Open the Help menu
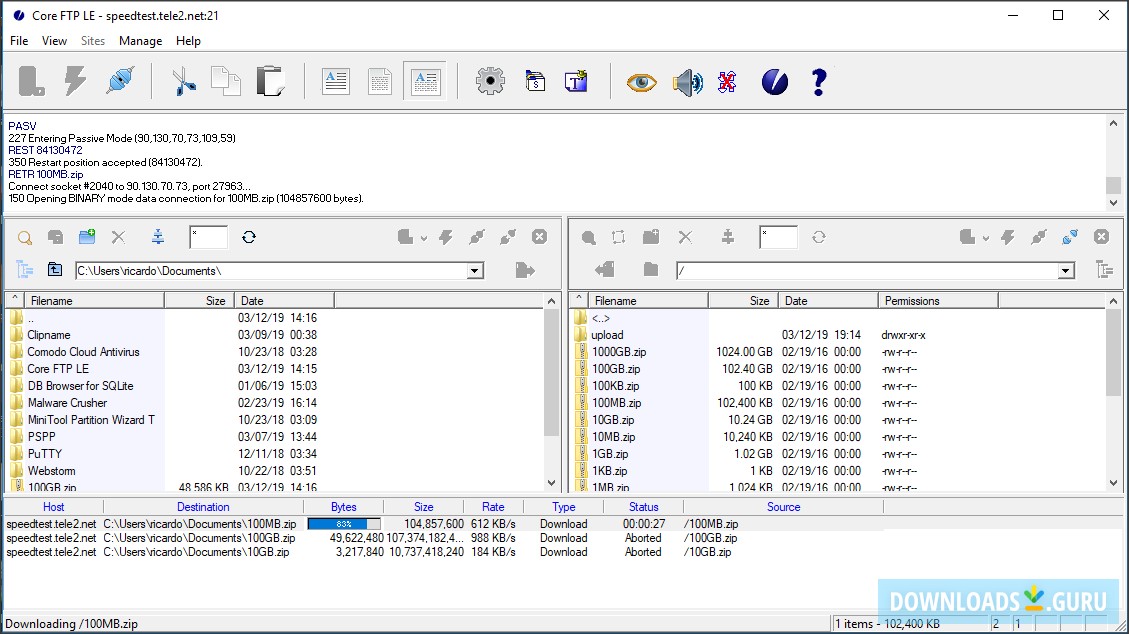 (188, 41)
